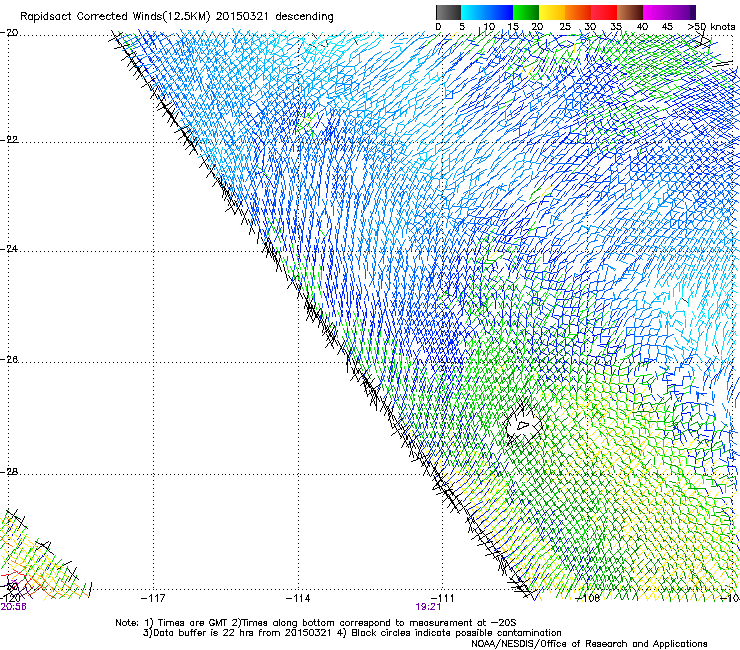Pick the brown 35-40 knots legend segment

pyautogui.click(x=630, y=12)
